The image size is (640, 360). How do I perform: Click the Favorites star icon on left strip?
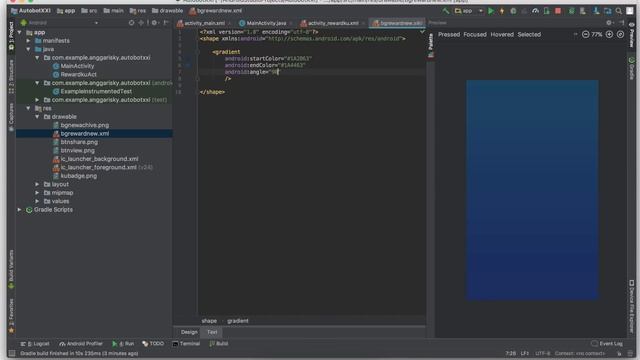pyautogui.click(x=11, y=330)
